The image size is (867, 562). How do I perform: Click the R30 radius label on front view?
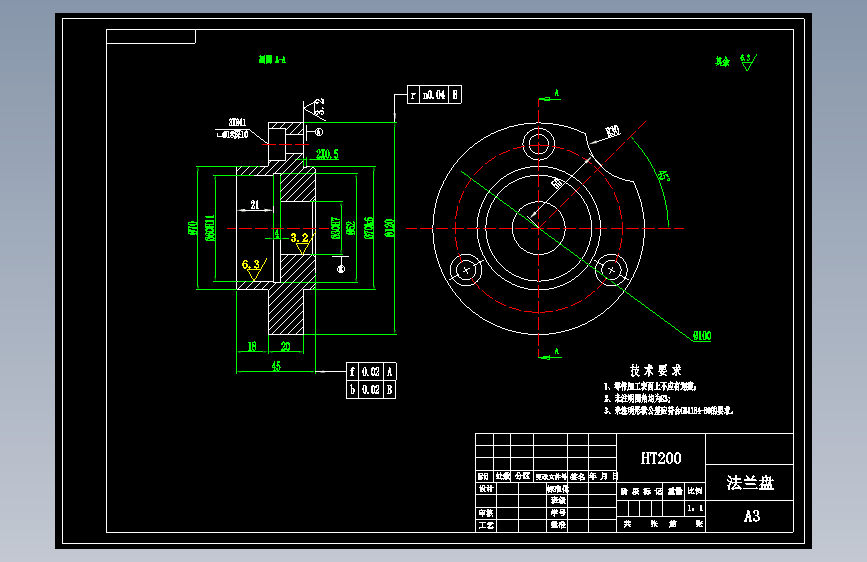click(x=613, y=132)
